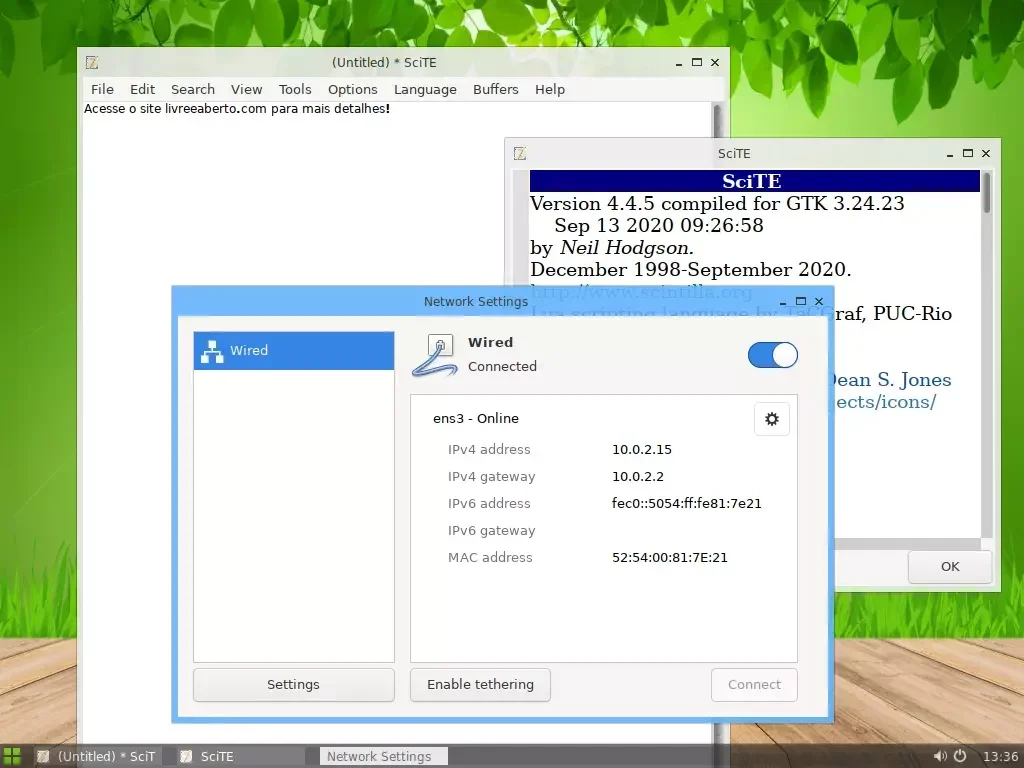Screen dimensions: 1024x768
Task: Select Wired in the network list
Action: click(x=294, y=351)
